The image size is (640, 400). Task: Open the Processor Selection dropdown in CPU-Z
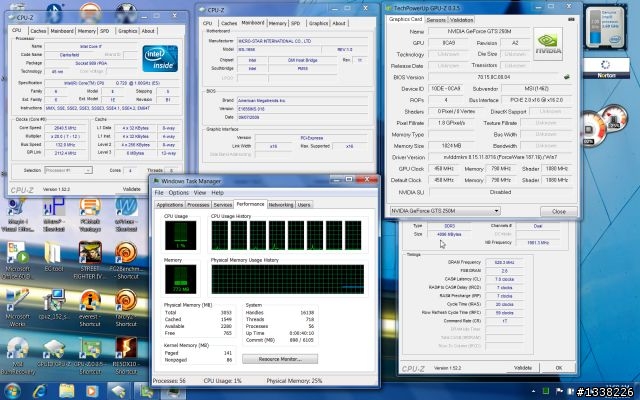[x=68, y=170]
